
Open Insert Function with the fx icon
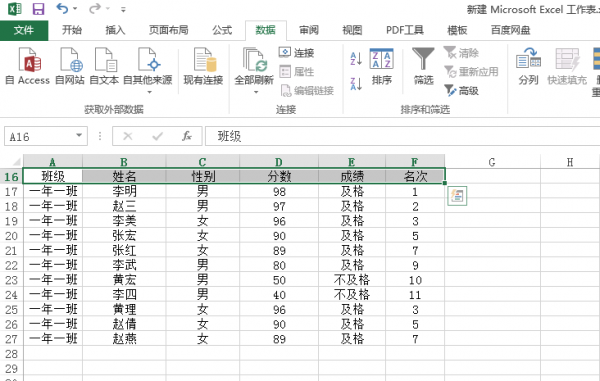[187, 136]
